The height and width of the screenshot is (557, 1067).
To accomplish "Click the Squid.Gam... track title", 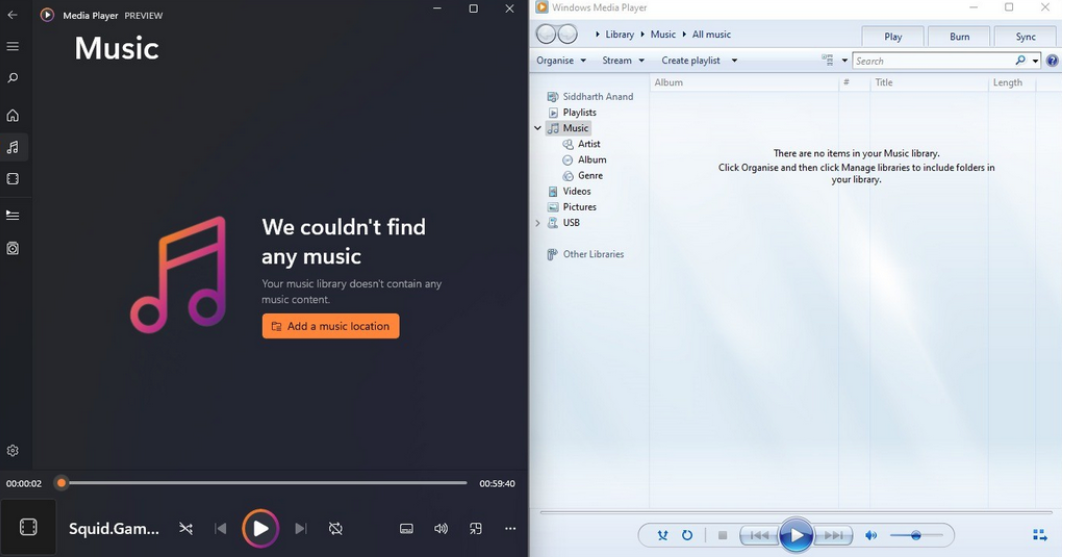I will pos(114,528).
